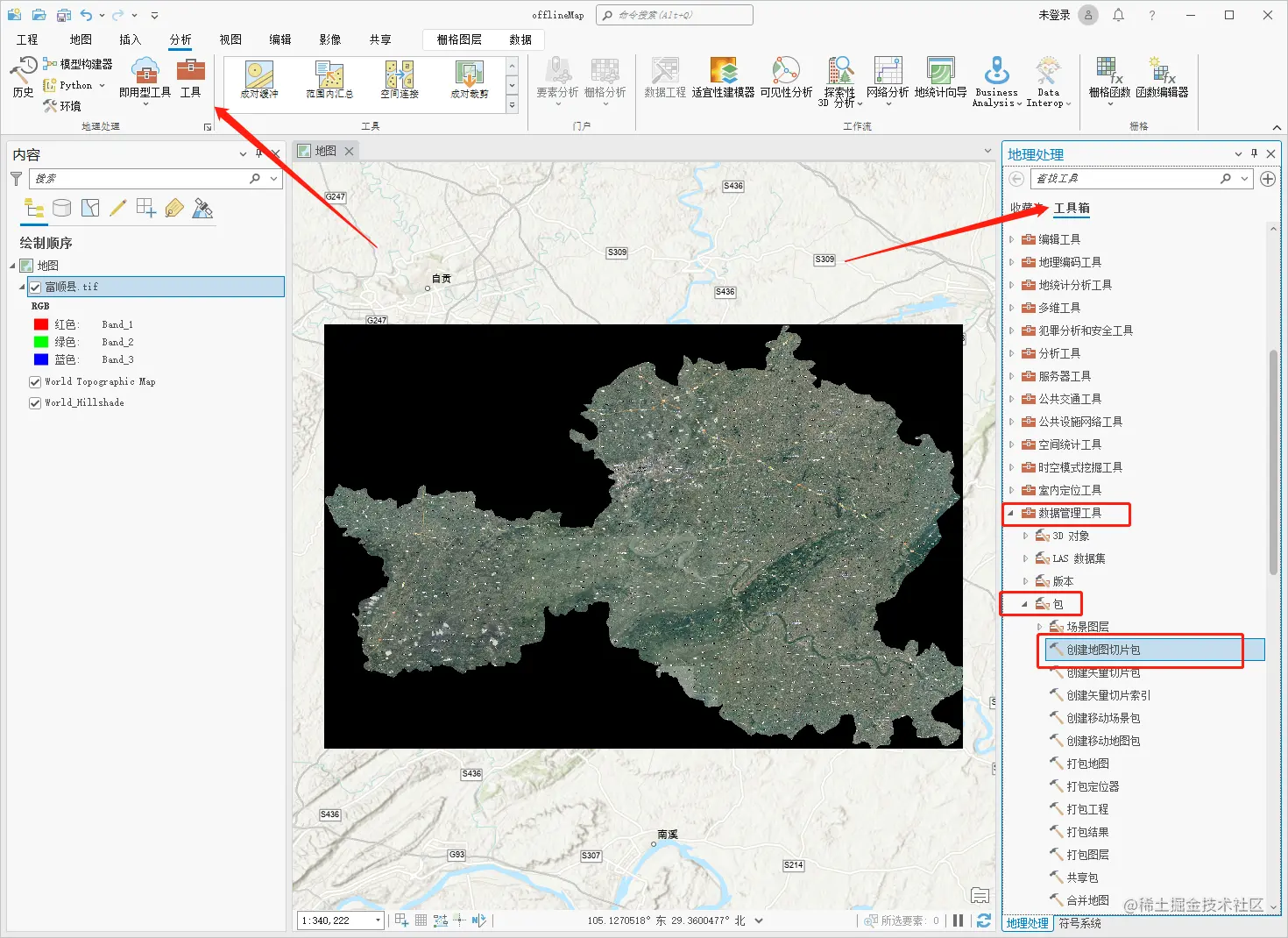Switch to the 影像 ribbon tab

329,39
